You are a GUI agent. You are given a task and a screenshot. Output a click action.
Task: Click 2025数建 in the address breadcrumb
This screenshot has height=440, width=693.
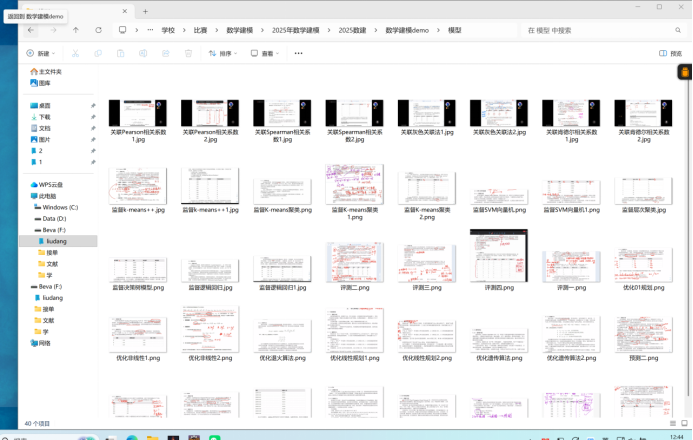coord(352,30)
